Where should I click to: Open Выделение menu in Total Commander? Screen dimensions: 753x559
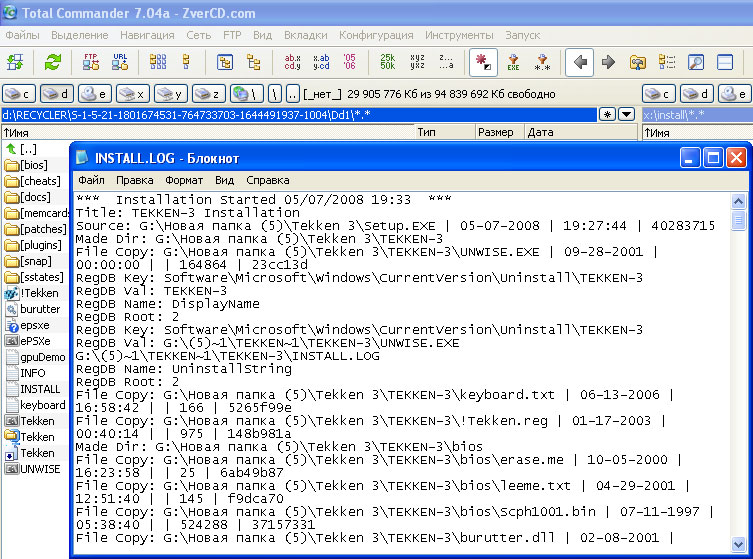pyautogui.click(x=80, y=35)
